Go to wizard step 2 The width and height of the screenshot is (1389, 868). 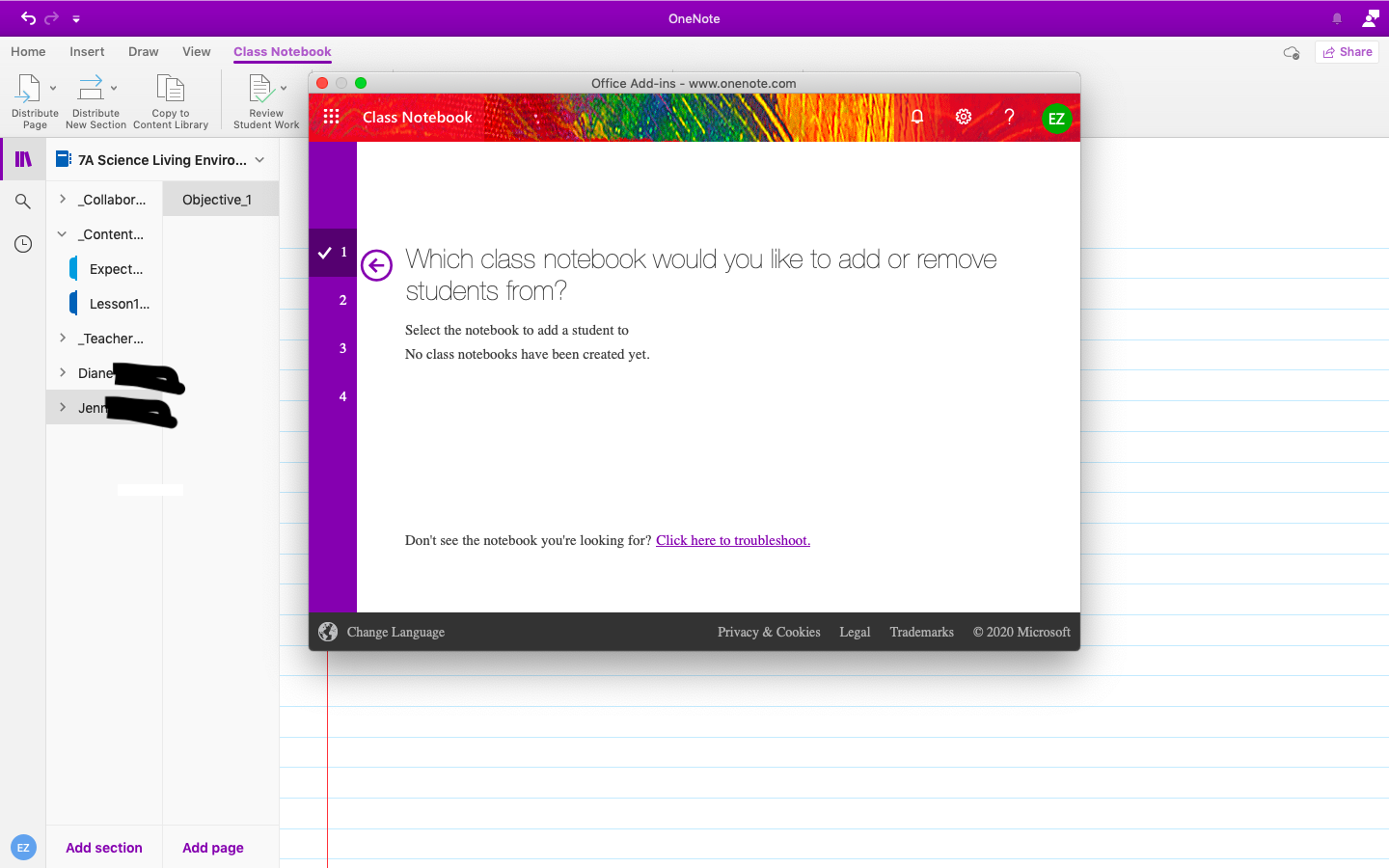click(333, 301)
